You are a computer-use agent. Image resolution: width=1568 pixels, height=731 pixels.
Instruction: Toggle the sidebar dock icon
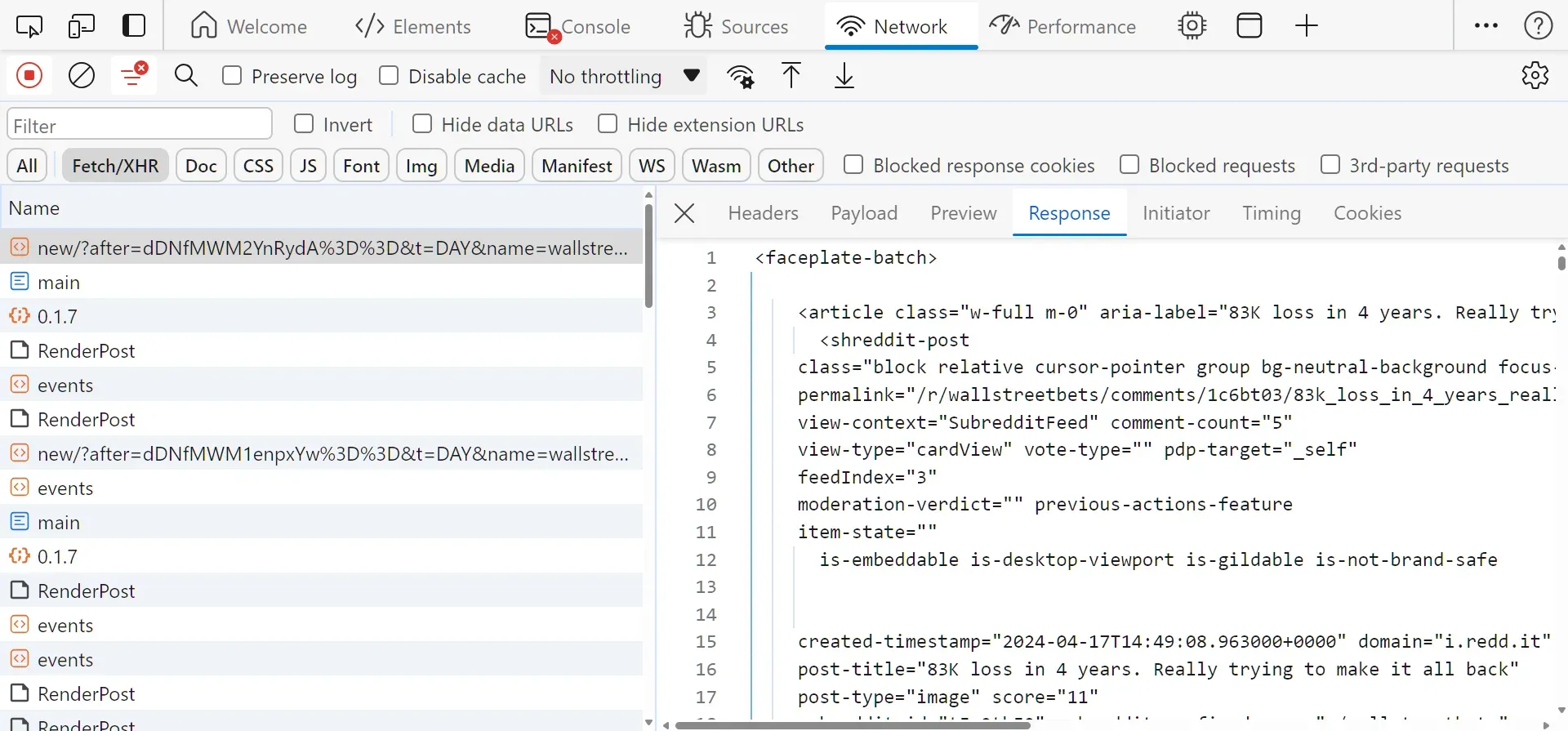coord(134,26)
